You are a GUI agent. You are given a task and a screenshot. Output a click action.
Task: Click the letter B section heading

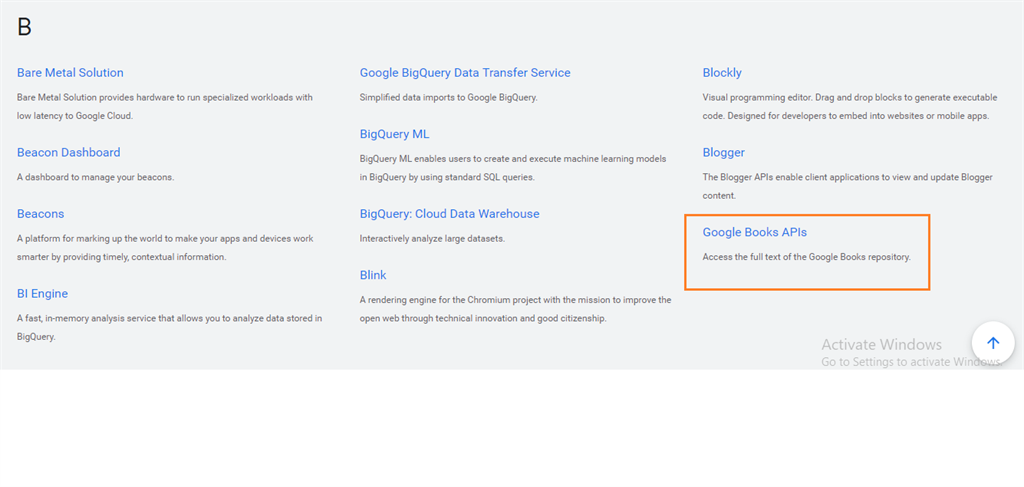[24, 27]
